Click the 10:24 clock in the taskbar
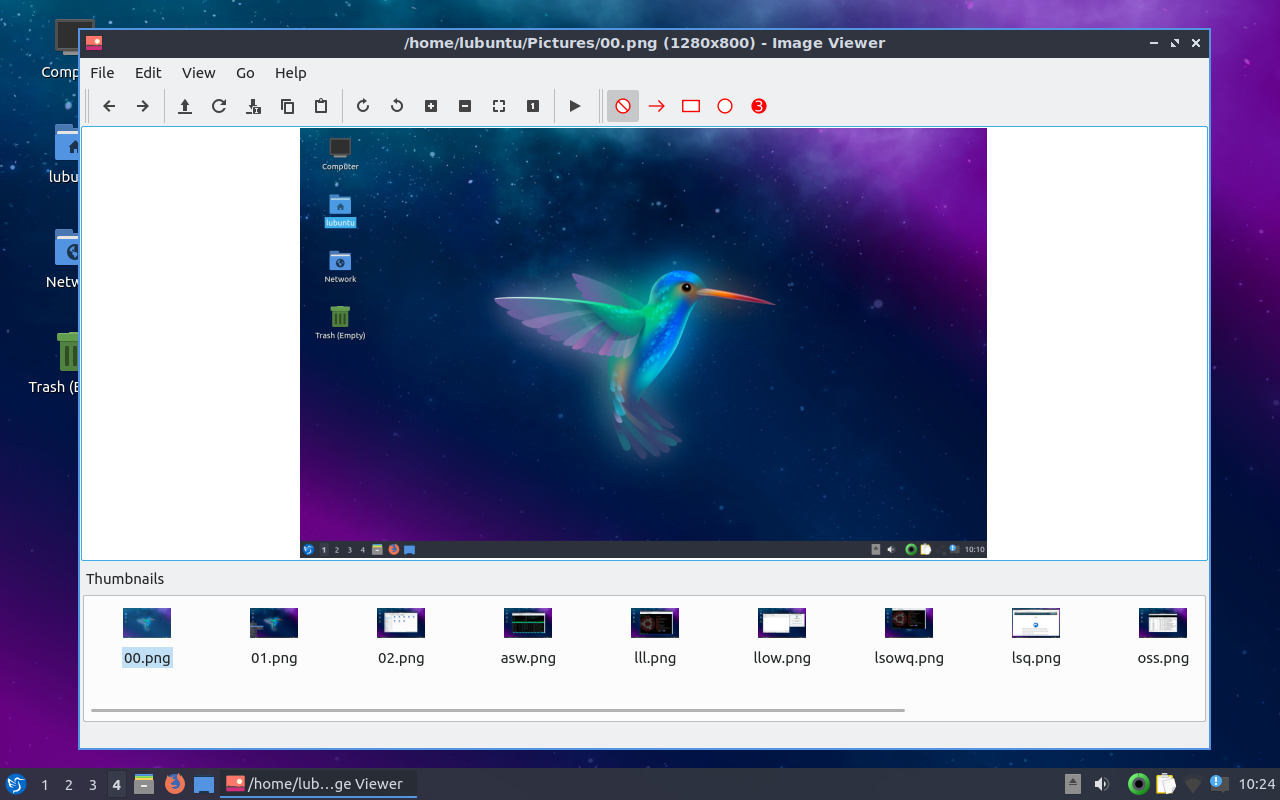The width and height of the screenshot is (1280, 800). pos(1257,784)
